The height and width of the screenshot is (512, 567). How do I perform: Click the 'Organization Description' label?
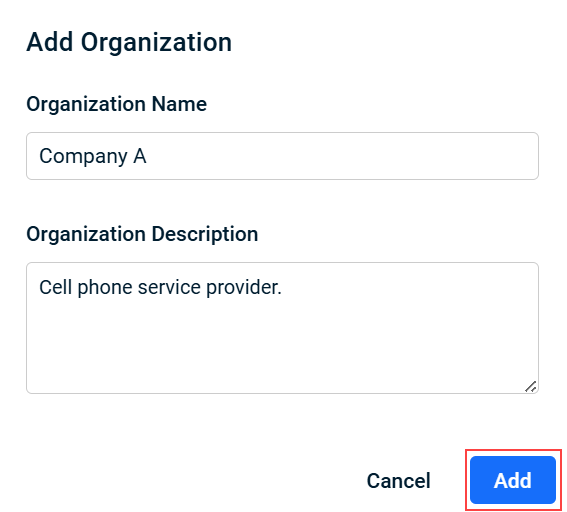142,234
